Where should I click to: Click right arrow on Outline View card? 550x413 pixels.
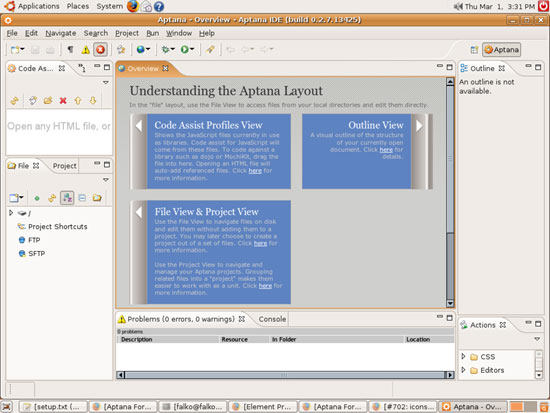pyautogui.click(x=419, y=126)
